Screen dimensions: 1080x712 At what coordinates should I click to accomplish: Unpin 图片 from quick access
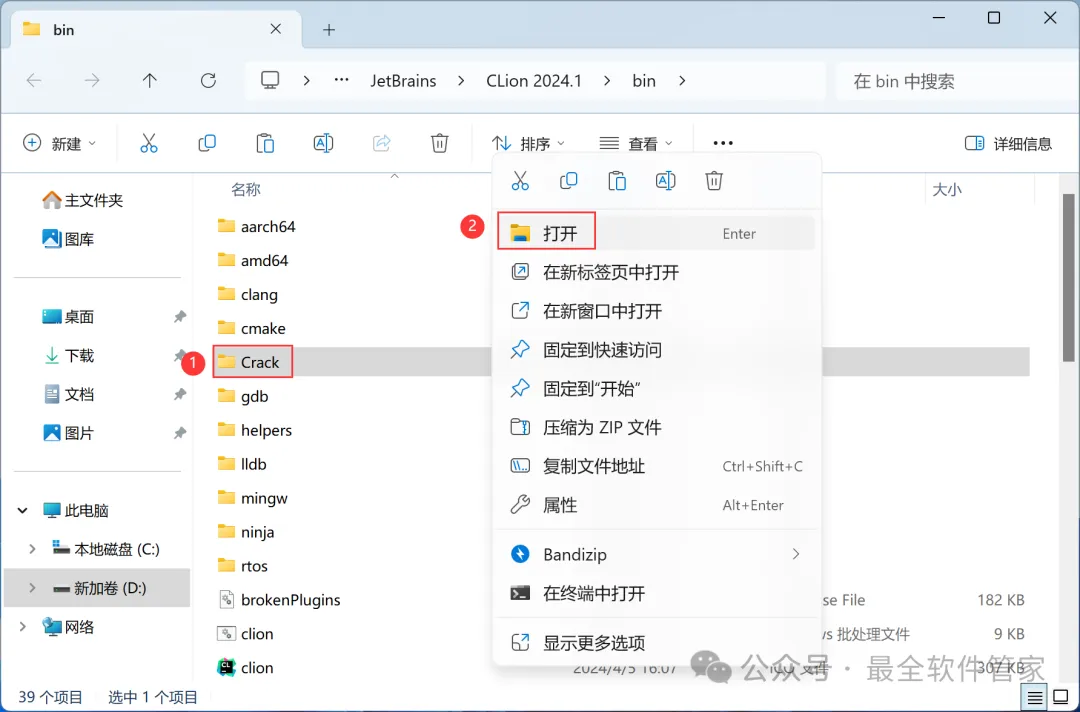(x=180, y=433)
